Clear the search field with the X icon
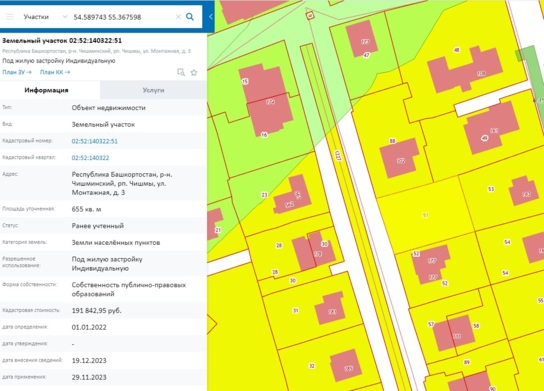The image size is (544, 391). point(178,17)
